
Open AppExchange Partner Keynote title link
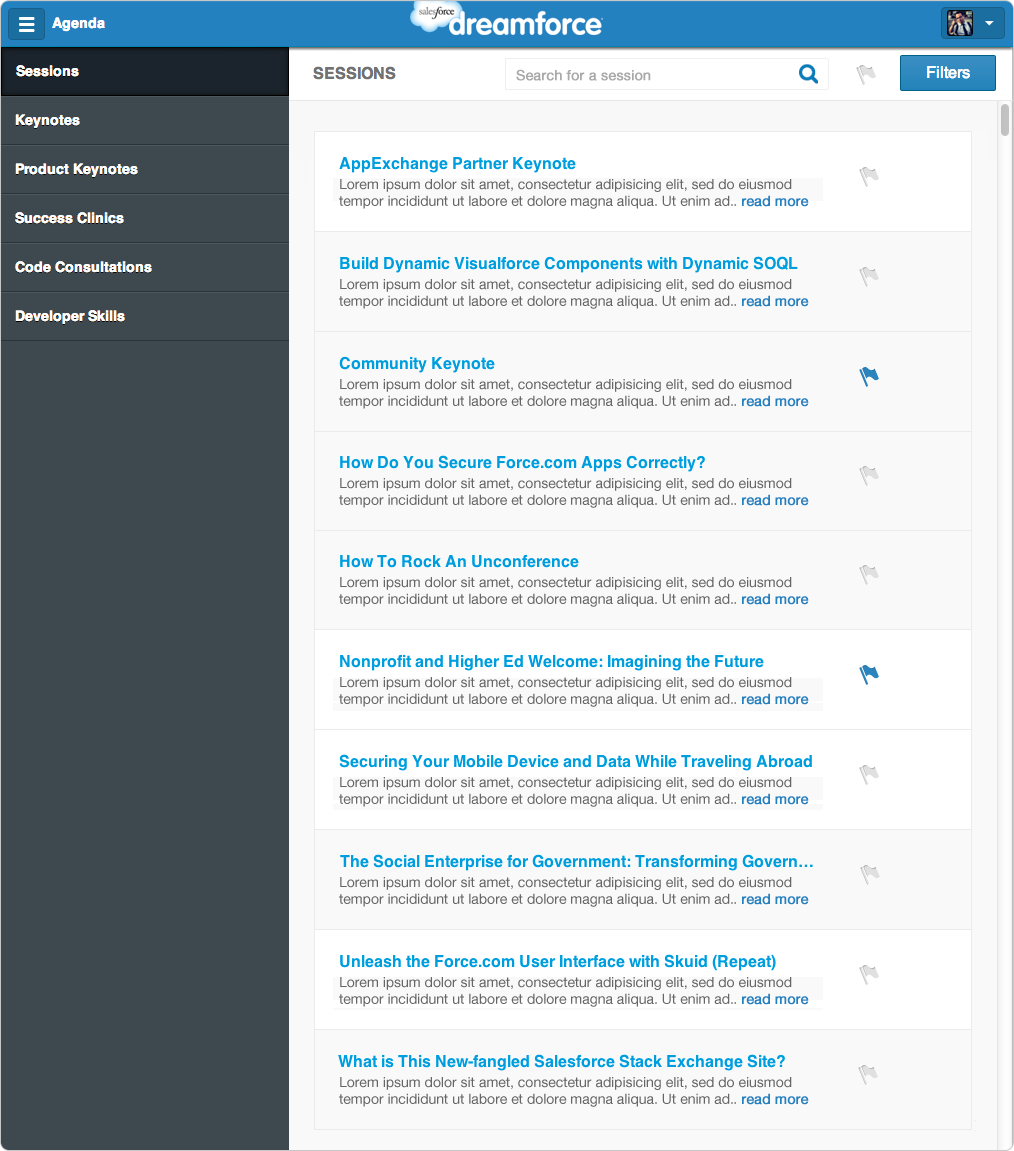pos(457,164)
